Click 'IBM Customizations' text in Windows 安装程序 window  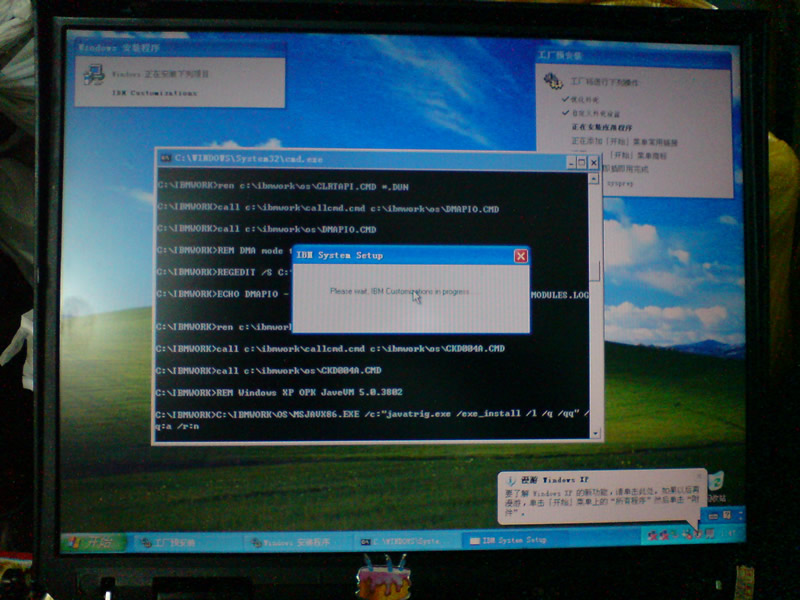point(155,93)
